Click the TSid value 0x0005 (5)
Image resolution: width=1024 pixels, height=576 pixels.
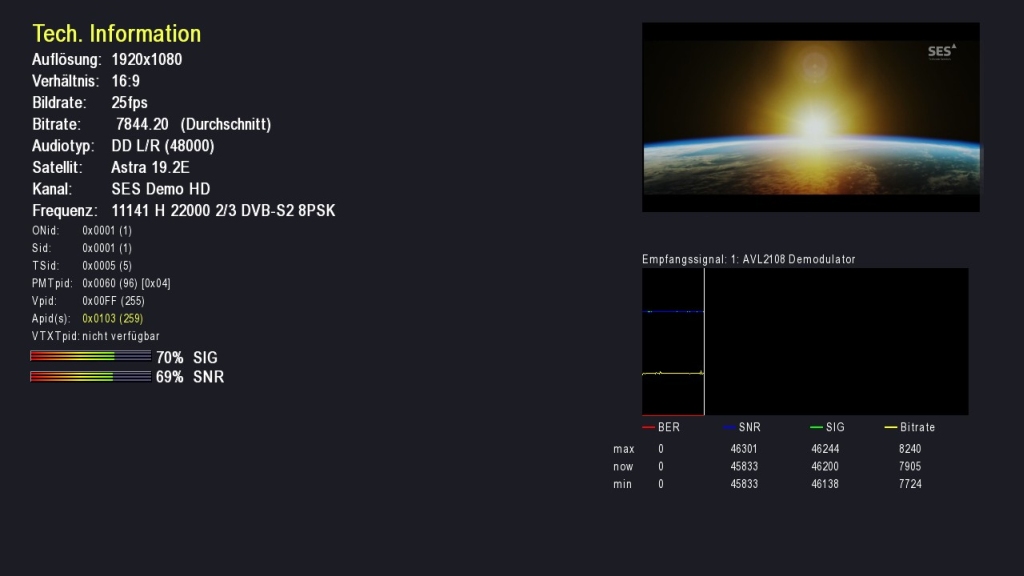107,266
